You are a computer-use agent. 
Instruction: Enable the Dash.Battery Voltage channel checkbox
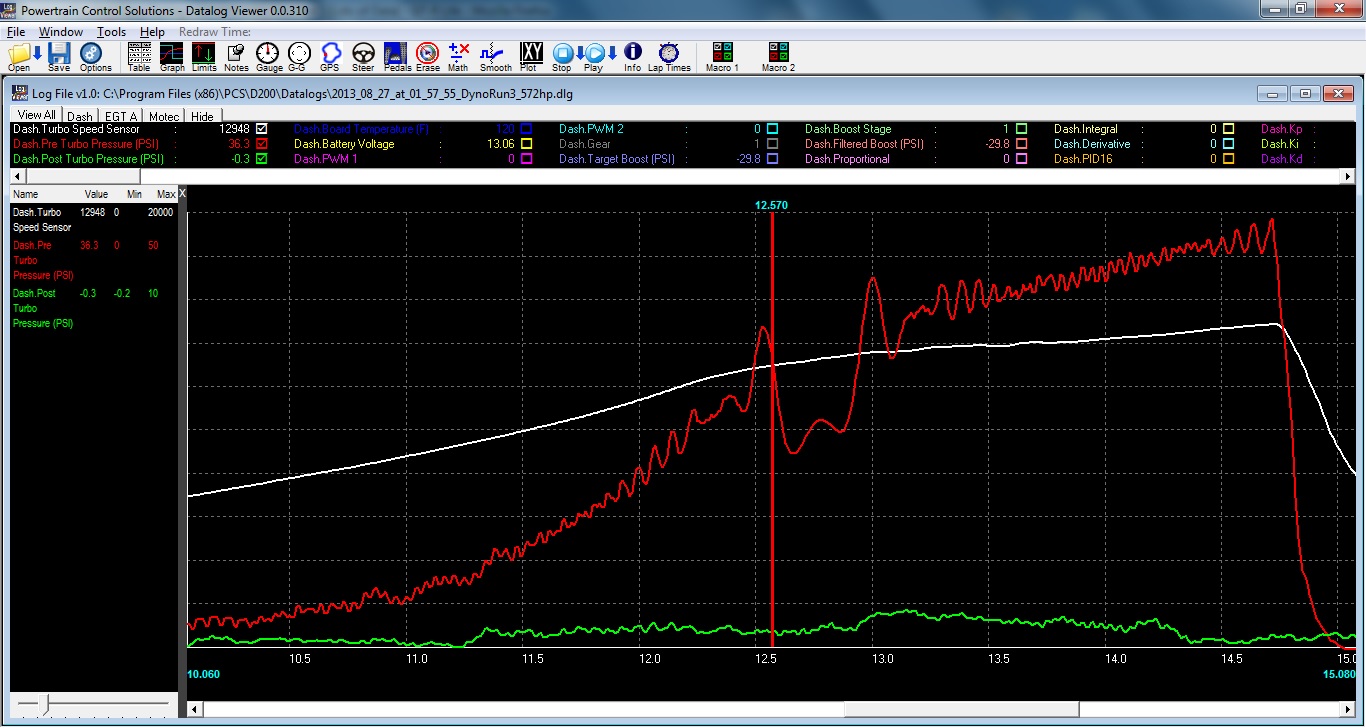pyautogui.click(x=526, y=144)
